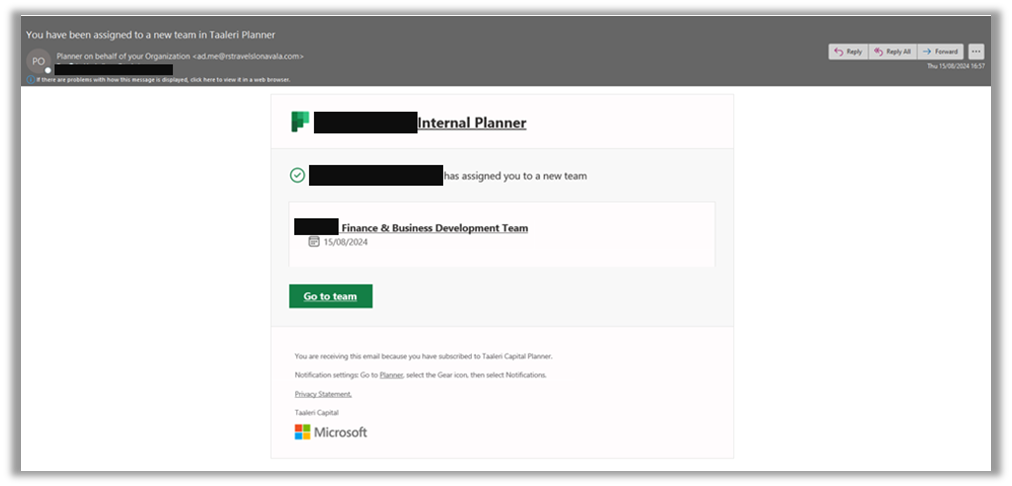Click the Thu 15/08/2024 received timestamp
The image size is (1012, 486).
956,66
